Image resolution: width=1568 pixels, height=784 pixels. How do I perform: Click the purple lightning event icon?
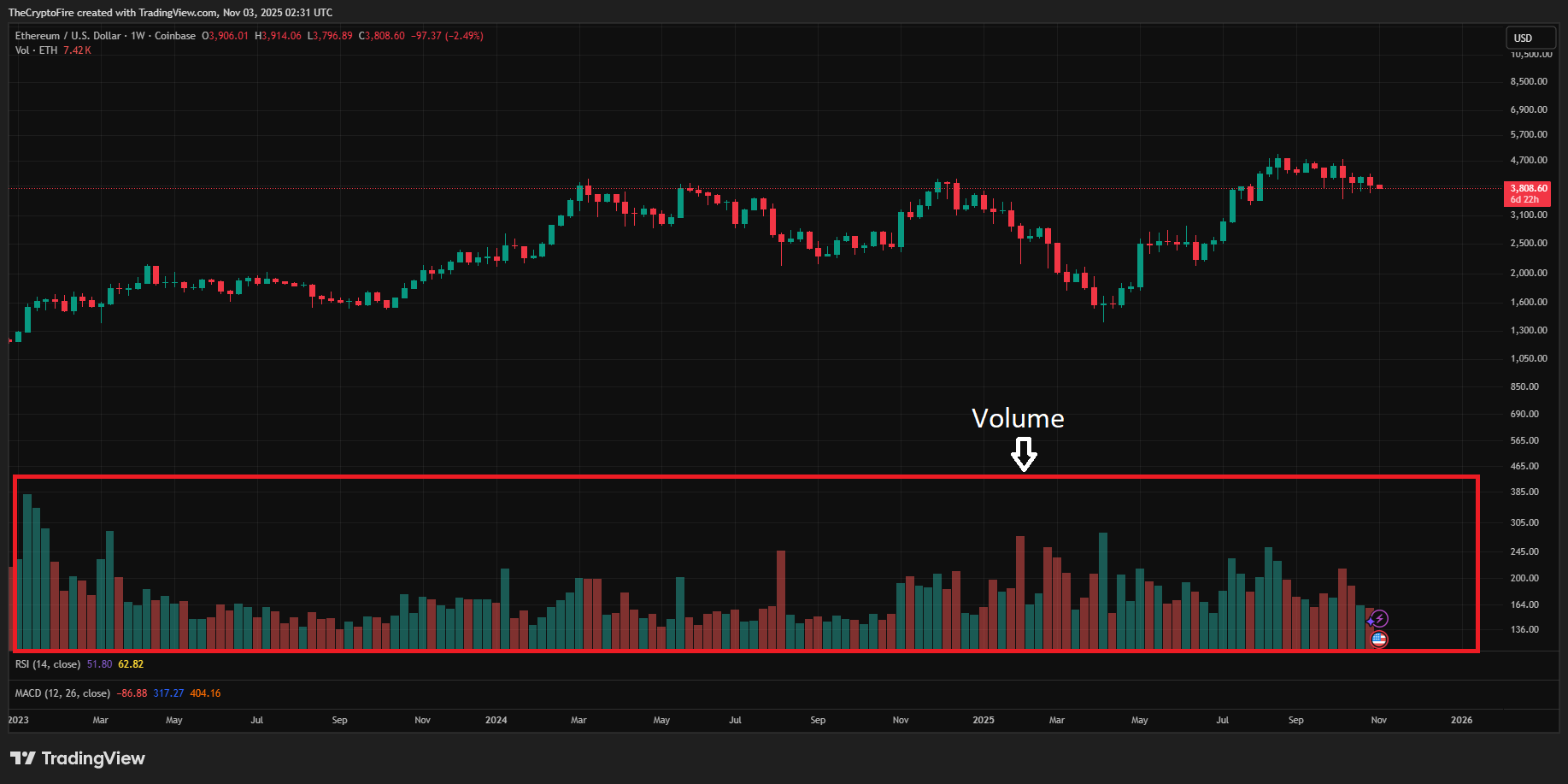coord(1379,617)
